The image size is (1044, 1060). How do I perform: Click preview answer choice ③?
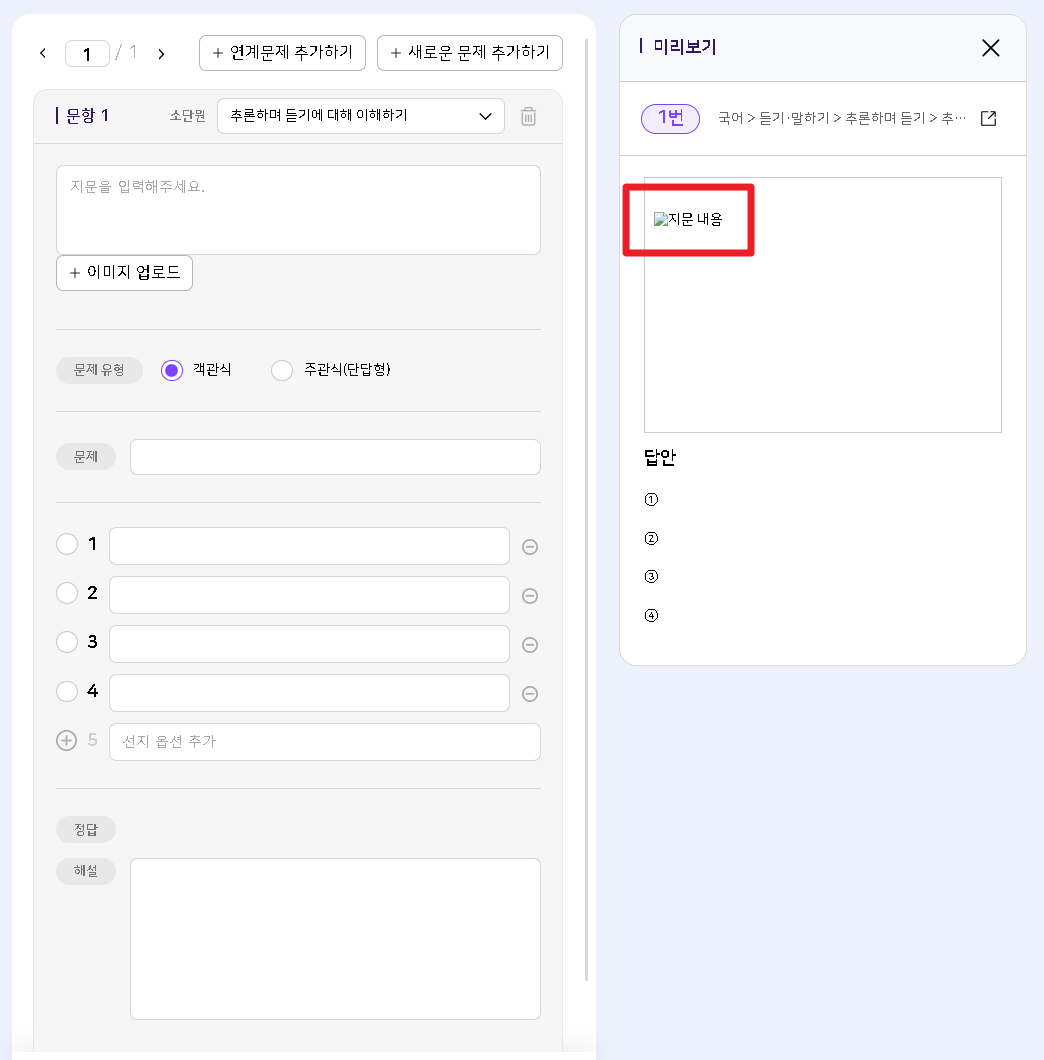pos(651,577)
